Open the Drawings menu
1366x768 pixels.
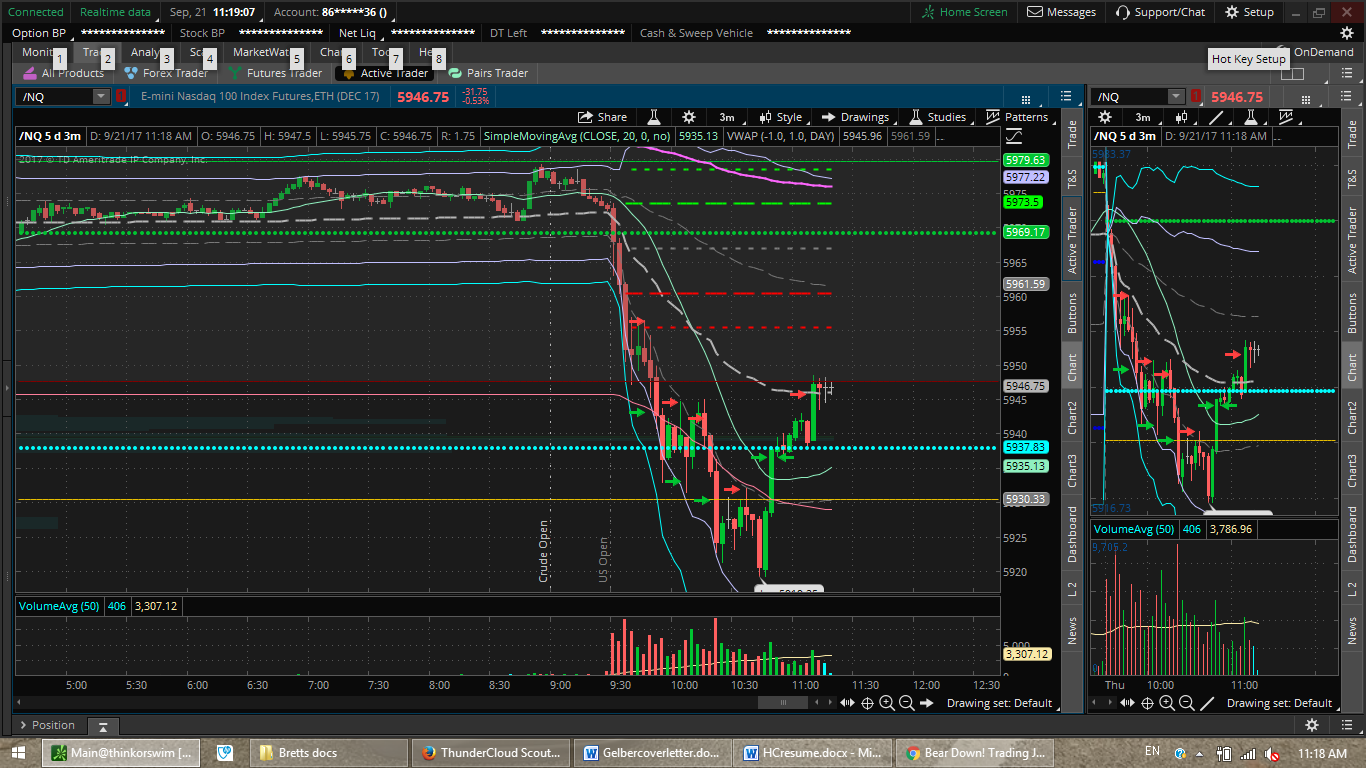856,117
